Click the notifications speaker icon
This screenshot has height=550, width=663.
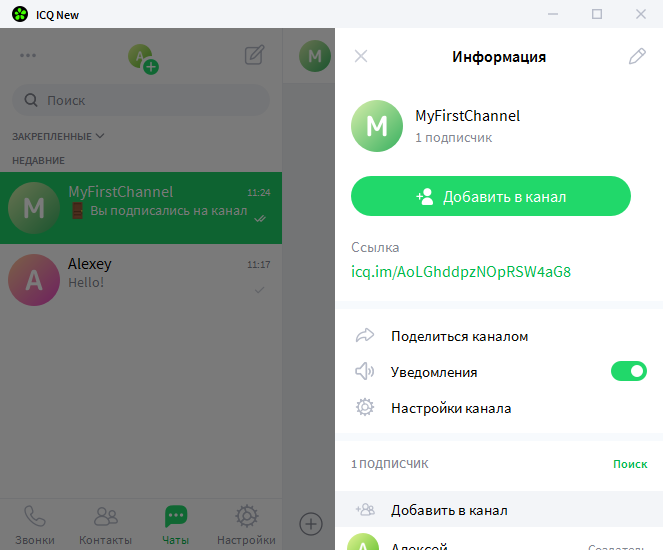pyautogui.click(x=364, y=372)
